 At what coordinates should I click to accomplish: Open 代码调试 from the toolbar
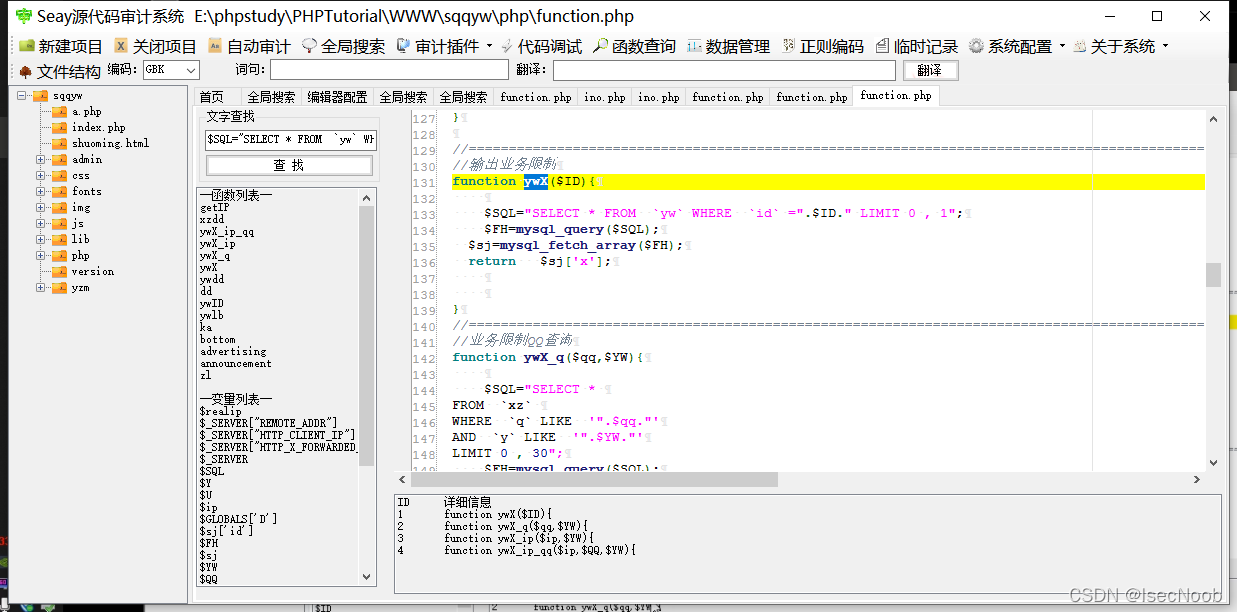tap(541, 46)
